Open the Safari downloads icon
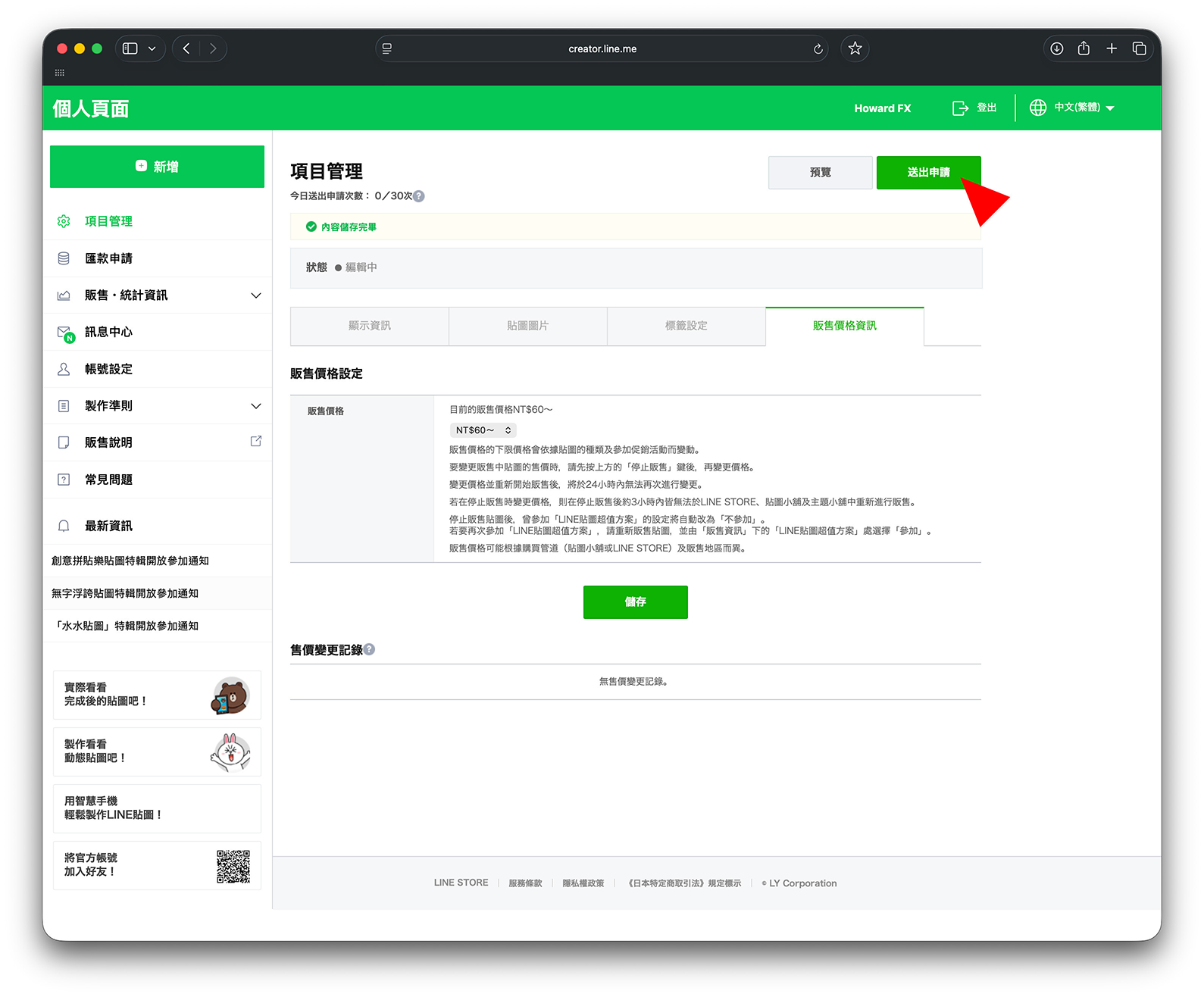 pyautogui.click(x=1056, y=48)
